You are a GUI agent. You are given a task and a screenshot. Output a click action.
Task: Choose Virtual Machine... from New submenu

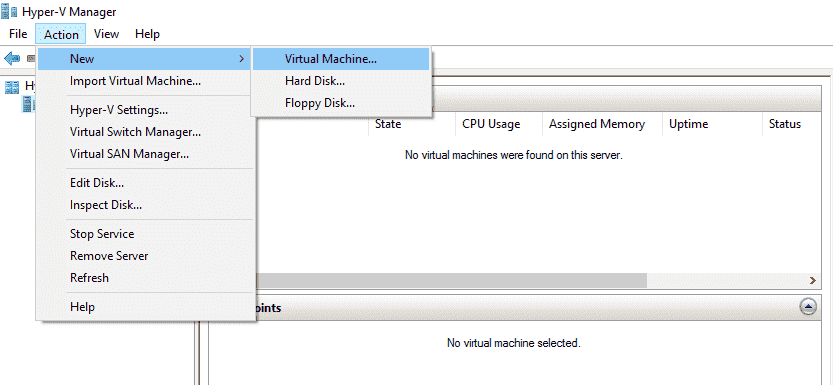[x=341, y=59]
